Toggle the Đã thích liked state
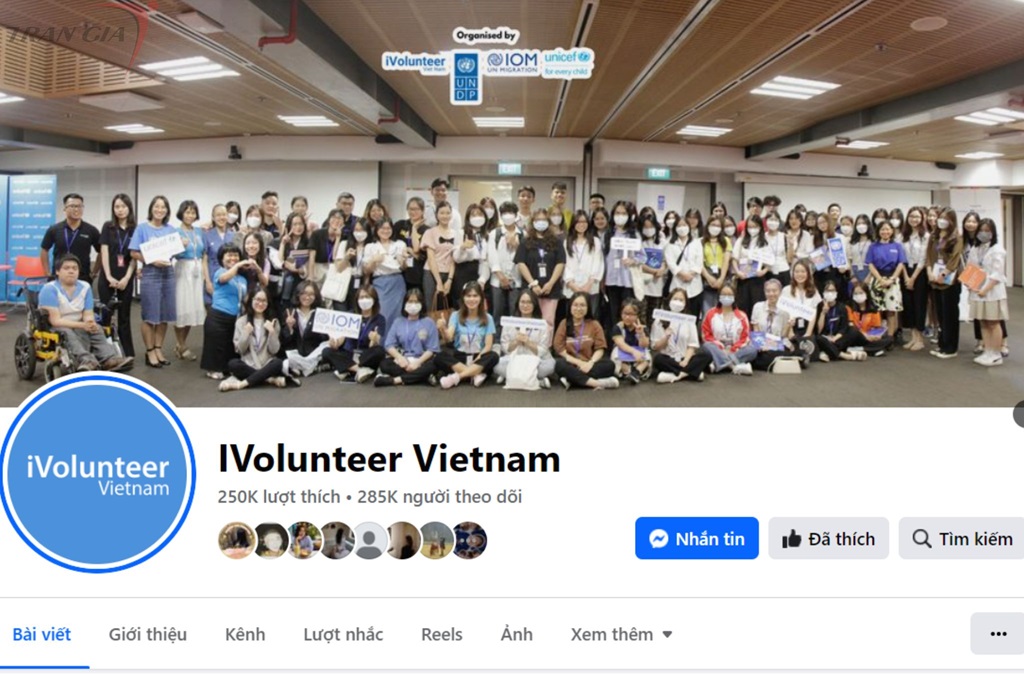Image resolution: width=1024 pixels, height=682 pixels. tap(828, 538)
